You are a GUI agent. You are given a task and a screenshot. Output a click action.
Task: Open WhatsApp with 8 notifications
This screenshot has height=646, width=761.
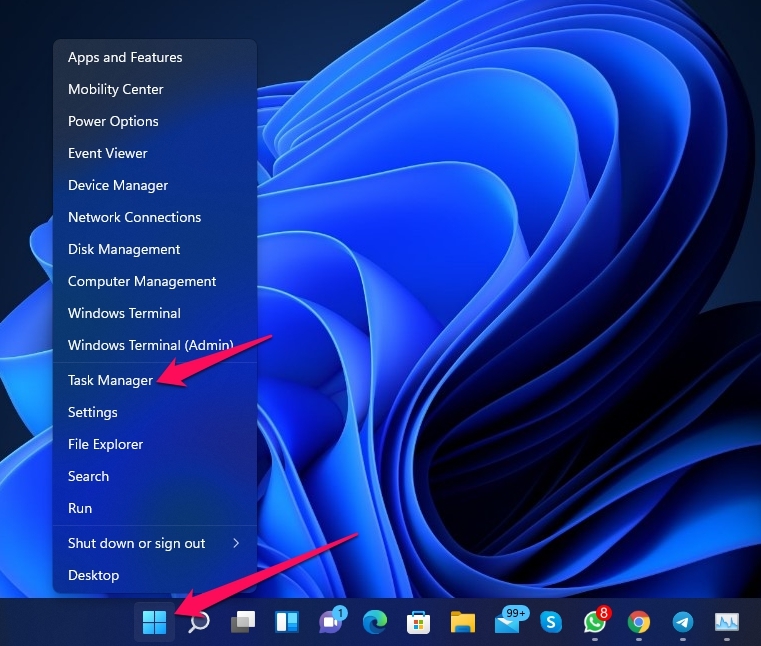tap(596, 620)
